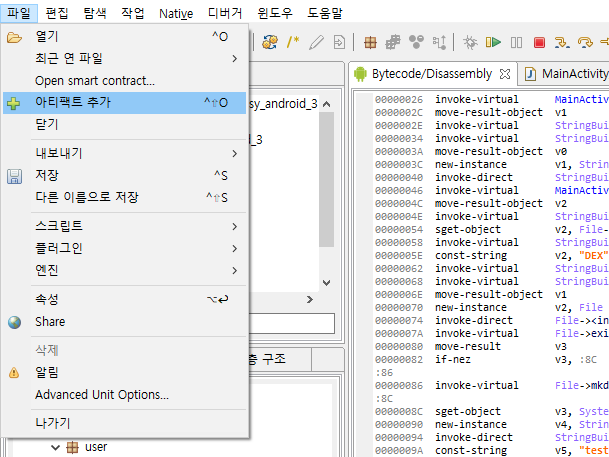Image resolution: width=609 pixels, height=457 pixels.
Task: Click the filter input field below project tree
Action: pos(291,323)
